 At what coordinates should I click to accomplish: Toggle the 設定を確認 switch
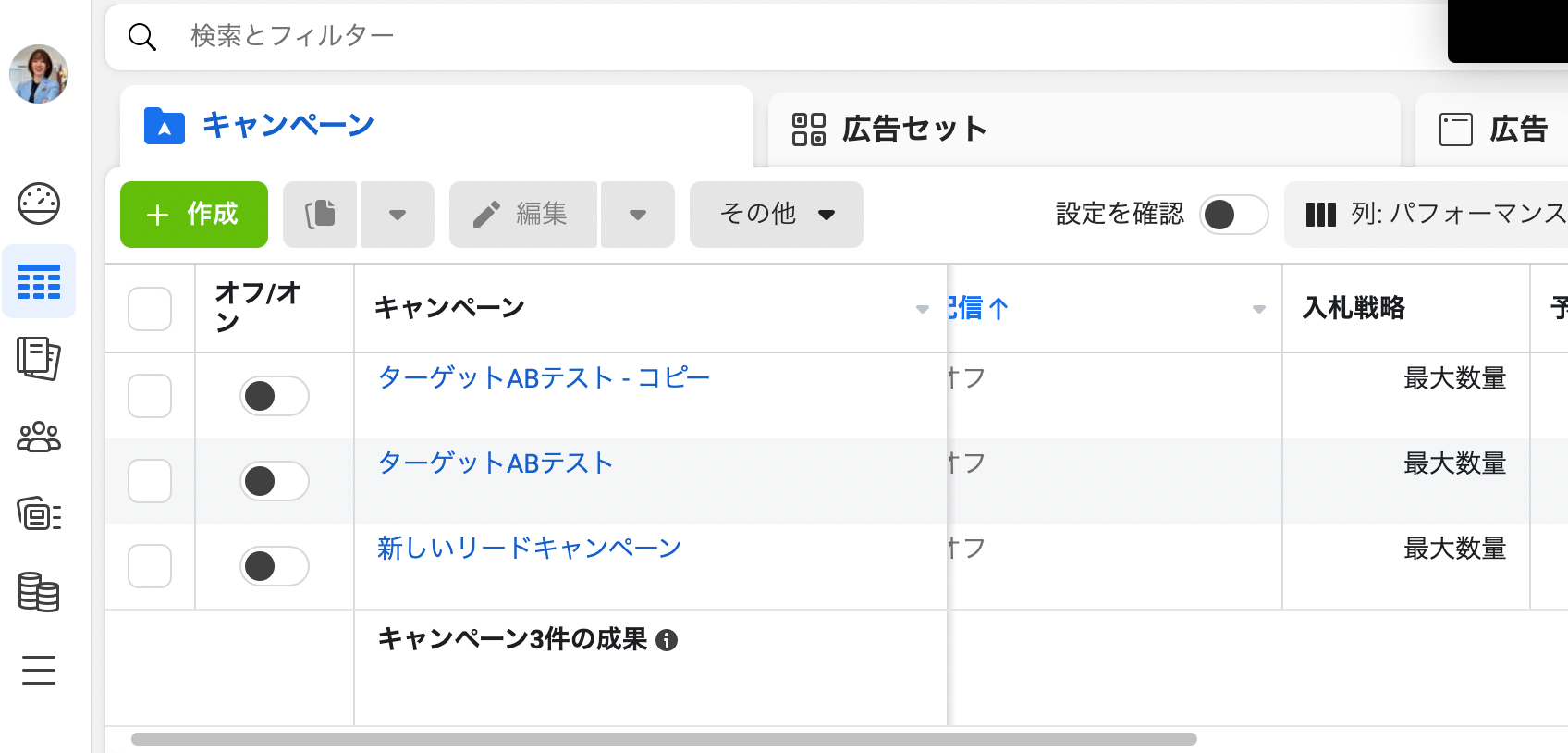point(1234,215)
